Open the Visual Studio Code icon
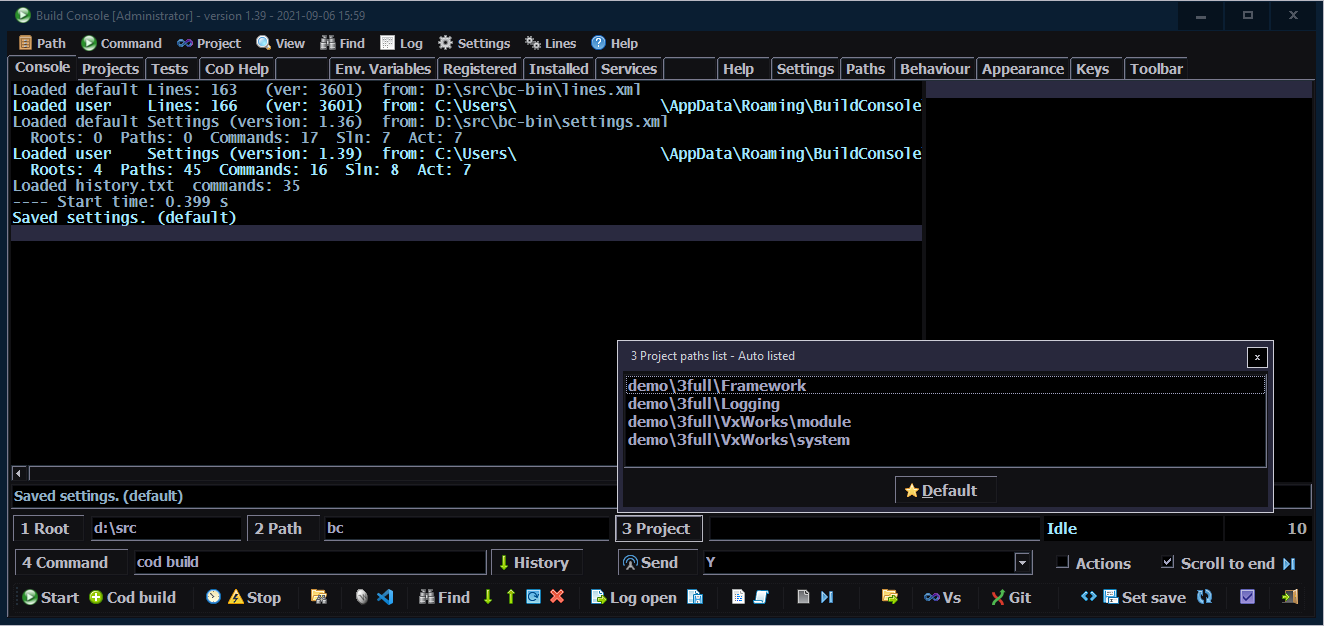Image resolution: width=1324 pixels, height=626 pixels. [385, 597]
